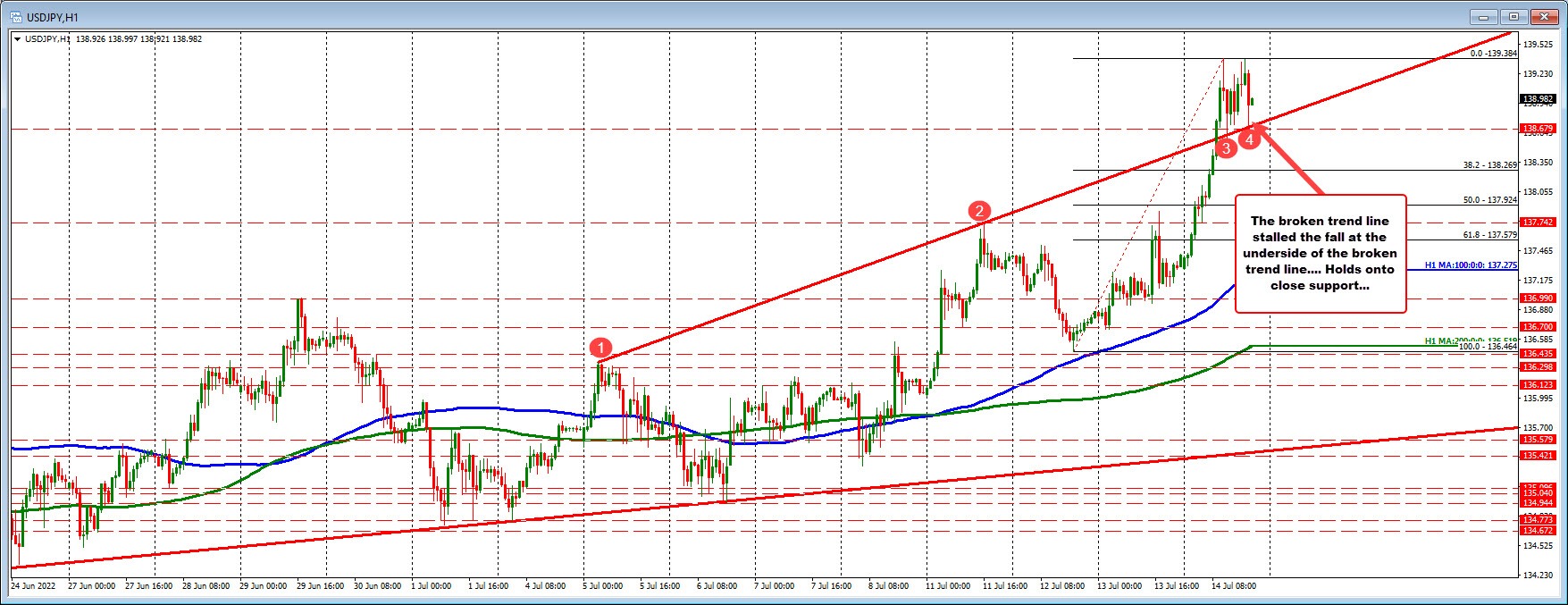
Task: Click price axis value 135.995
Action: (1538, 399)
